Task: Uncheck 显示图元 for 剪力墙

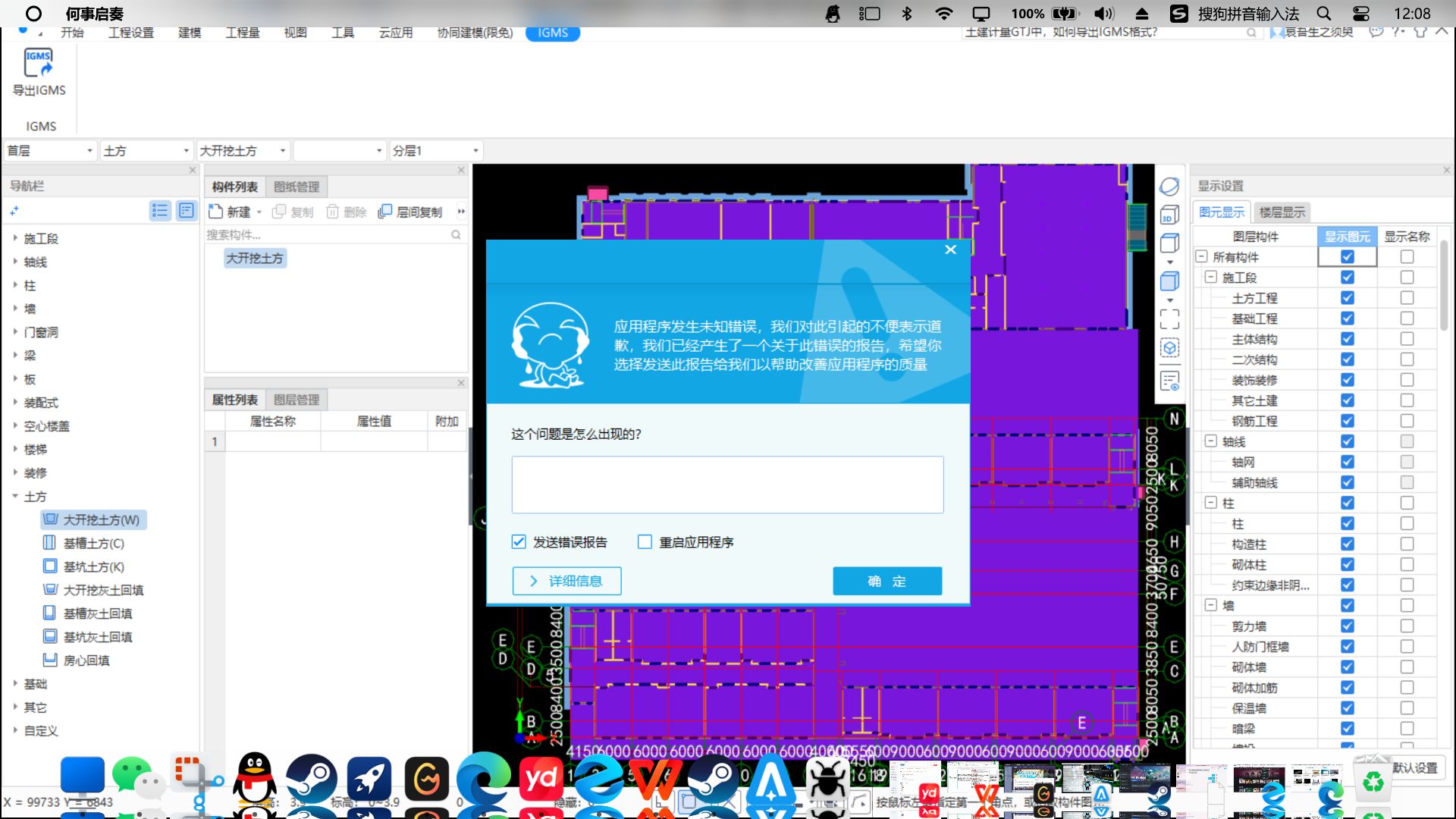Action: (x=1348, y=626)
